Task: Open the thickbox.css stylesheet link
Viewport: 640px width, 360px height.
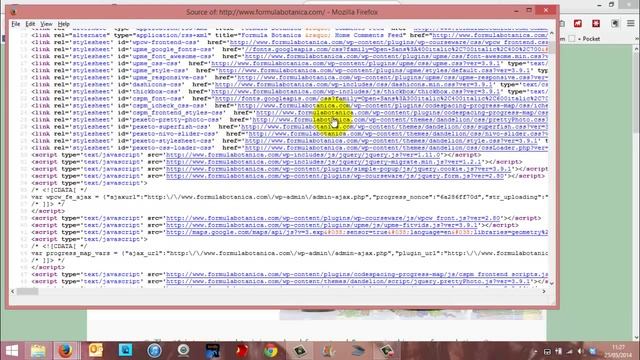Action: tap(356, 91)
